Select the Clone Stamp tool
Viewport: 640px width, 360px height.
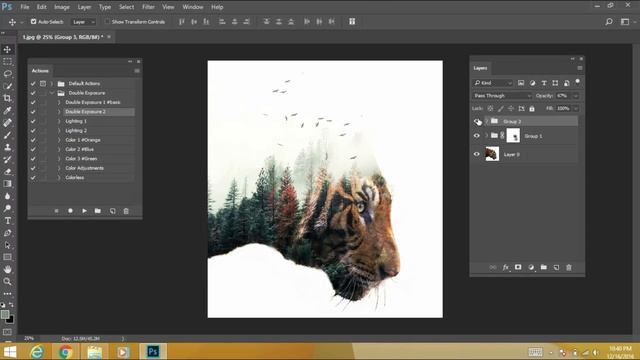(7, 147)
